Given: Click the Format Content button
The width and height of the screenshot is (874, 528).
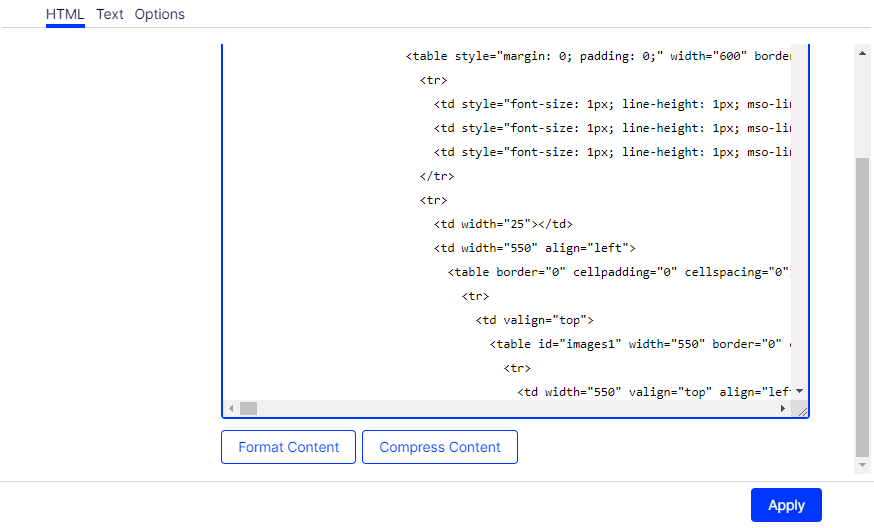Looking at the screenshot, I should (288, 447).
